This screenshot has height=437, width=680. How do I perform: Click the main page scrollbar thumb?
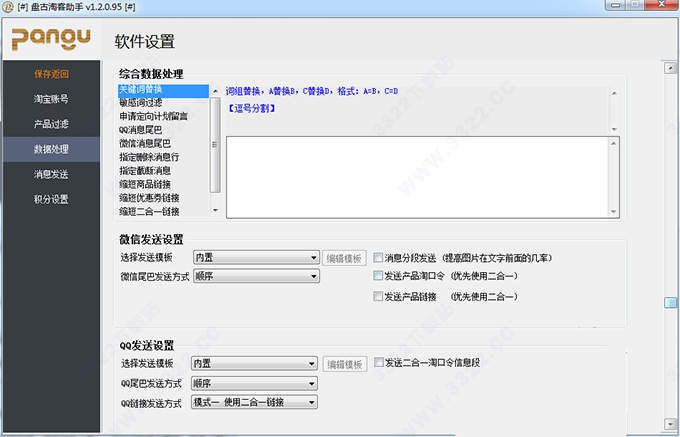point(670,303)
